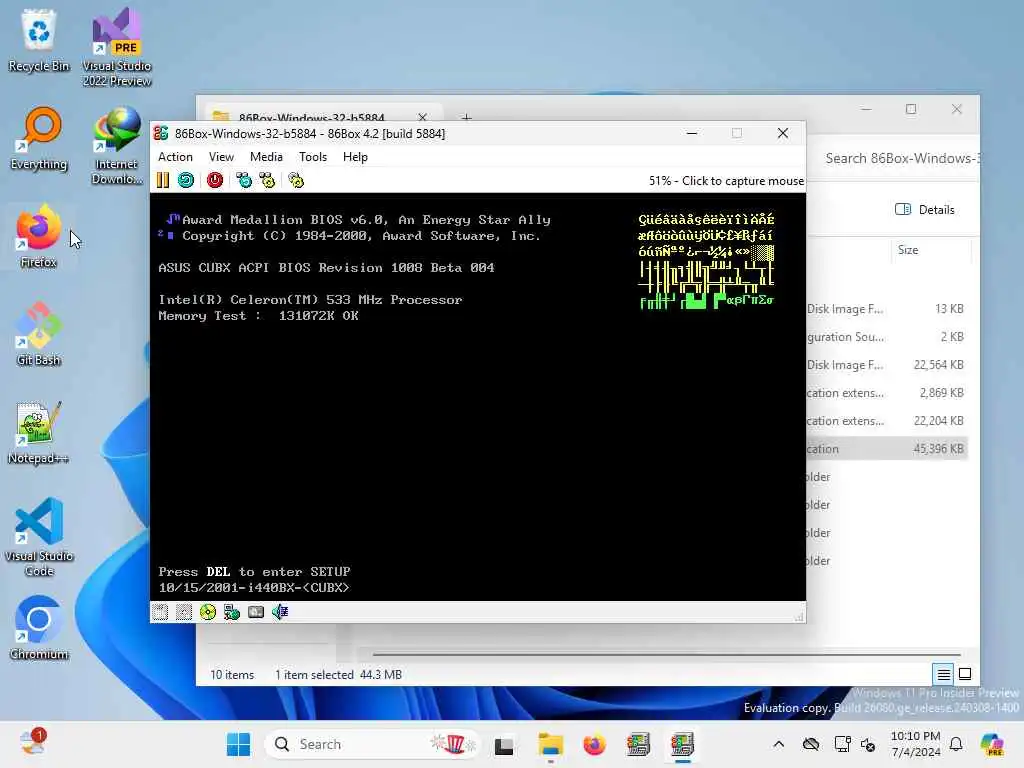The height and width of the screenshot is (768, 1024).
Task: Open the notifications bell in taskbar
Action: pyautogui.click(x=956, y=744)
